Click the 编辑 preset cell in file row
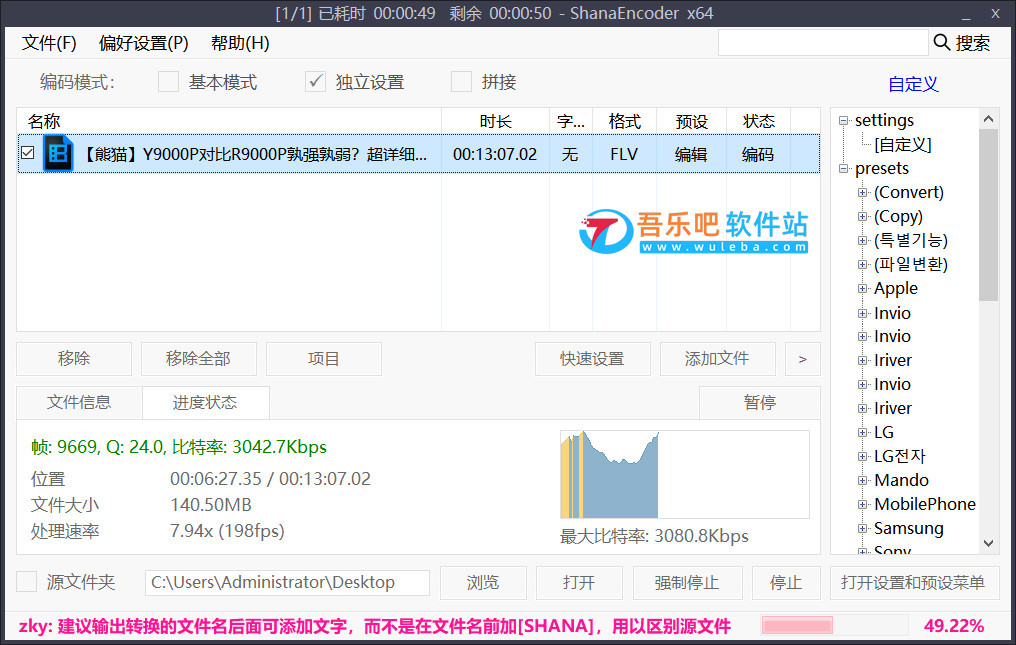Viewport: 1016px width, 645px height. tap(691, 154)
